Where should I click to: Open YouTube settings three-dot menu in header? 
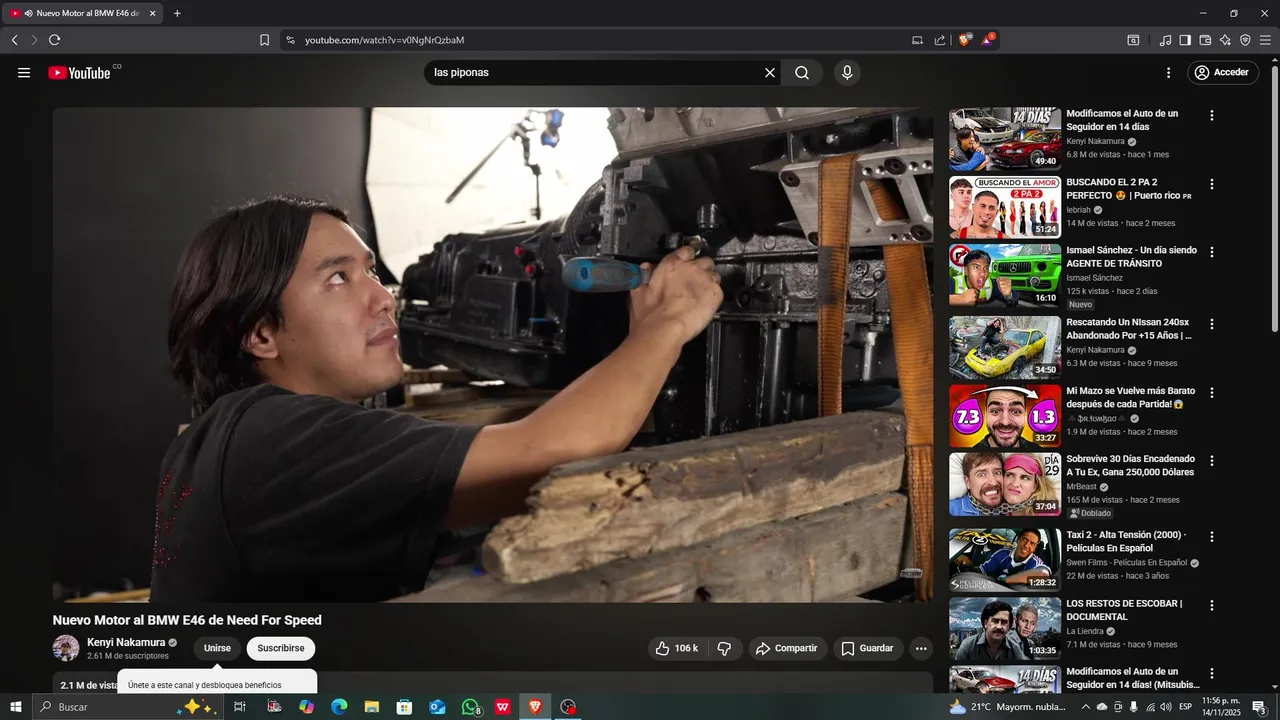click(1168, 73)
